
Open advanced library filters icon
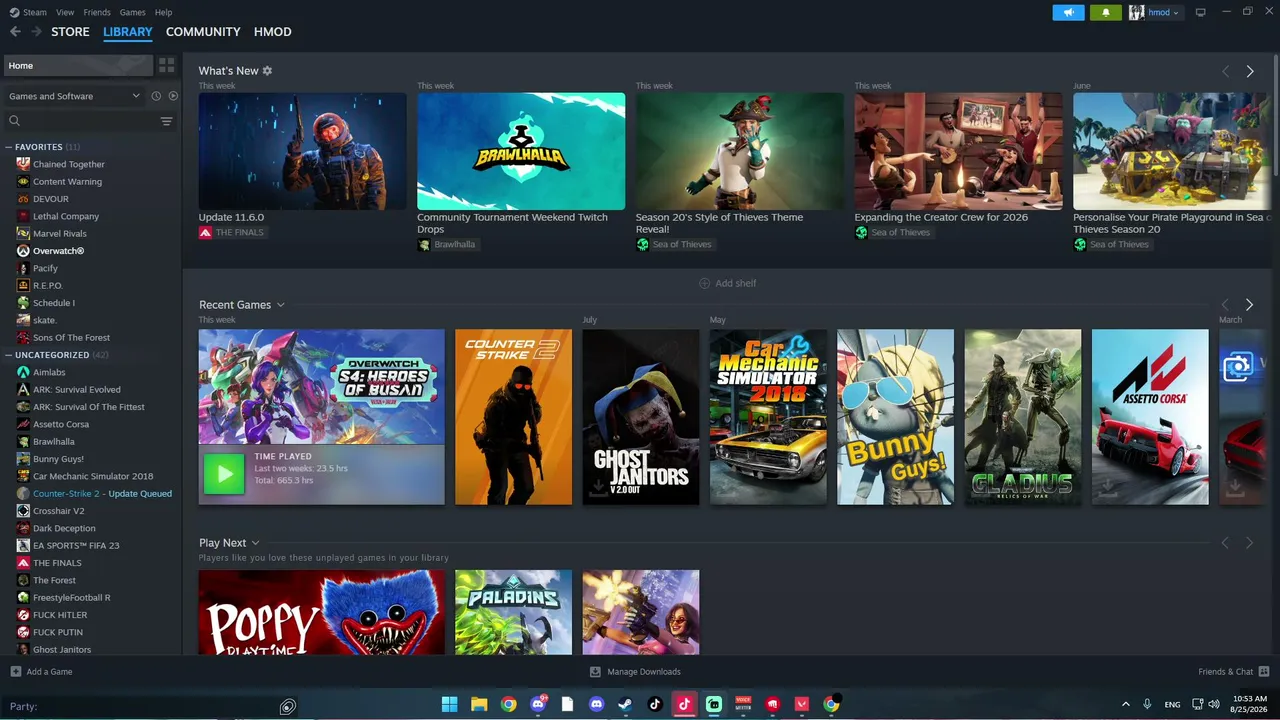[x=166, y=121]
